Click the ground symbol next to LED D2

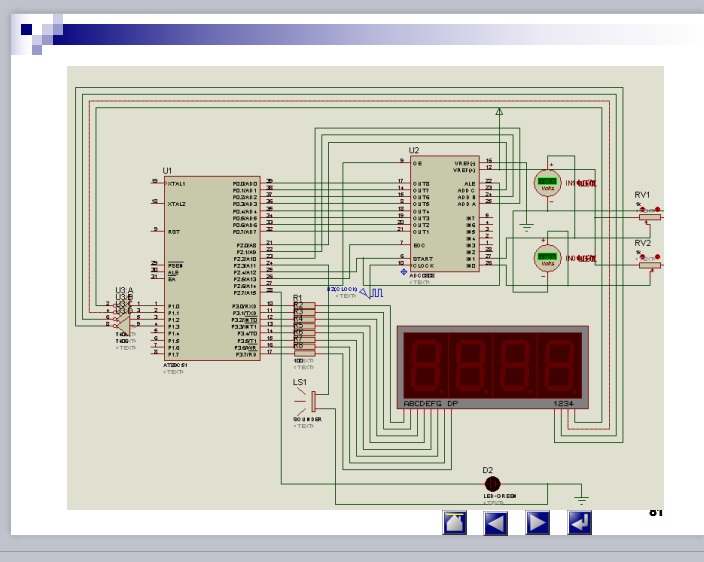click(580, 495)
